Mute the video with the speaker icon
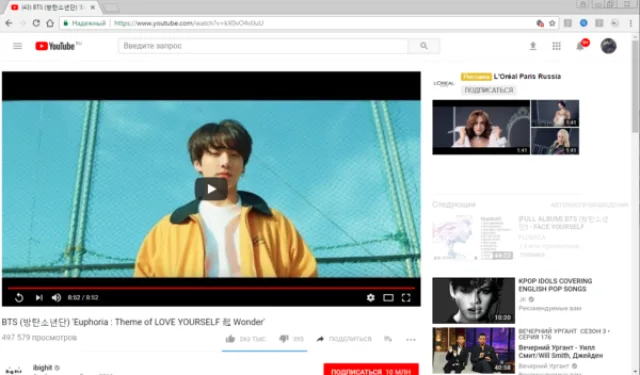Screen dimensions: 640x375 [x=56, y=298]
